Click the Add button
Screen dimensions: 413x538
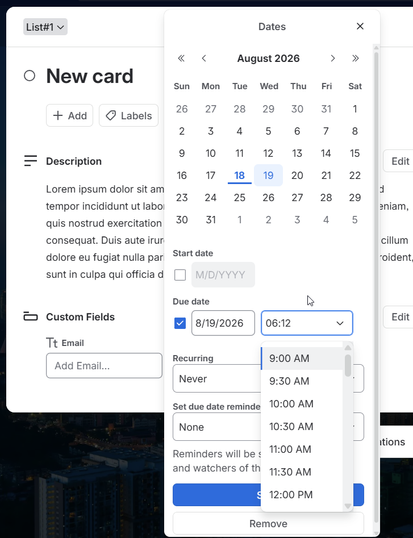(70, 116)
